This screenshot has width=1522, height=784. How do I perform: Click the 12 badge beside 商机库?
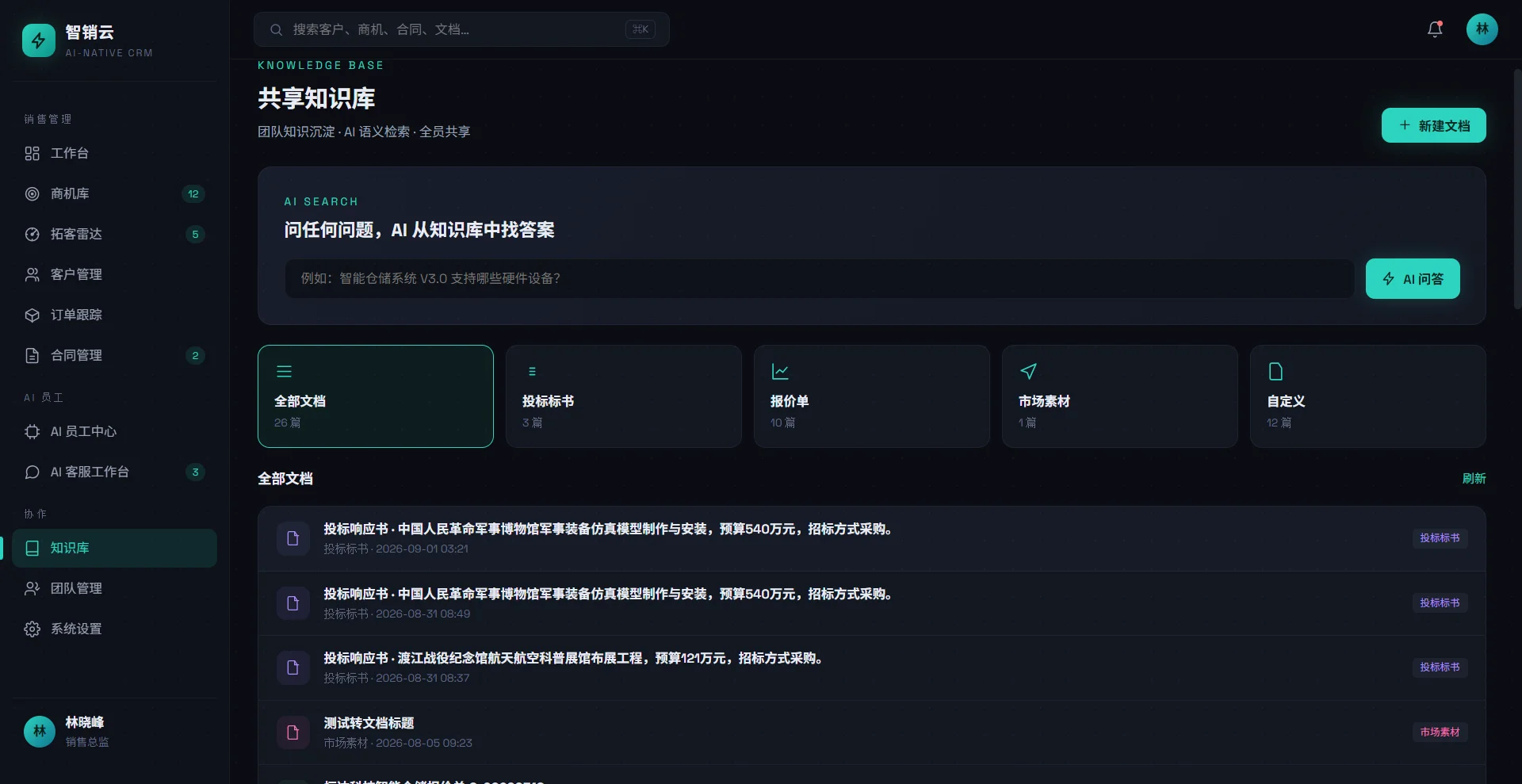(193, 193)
